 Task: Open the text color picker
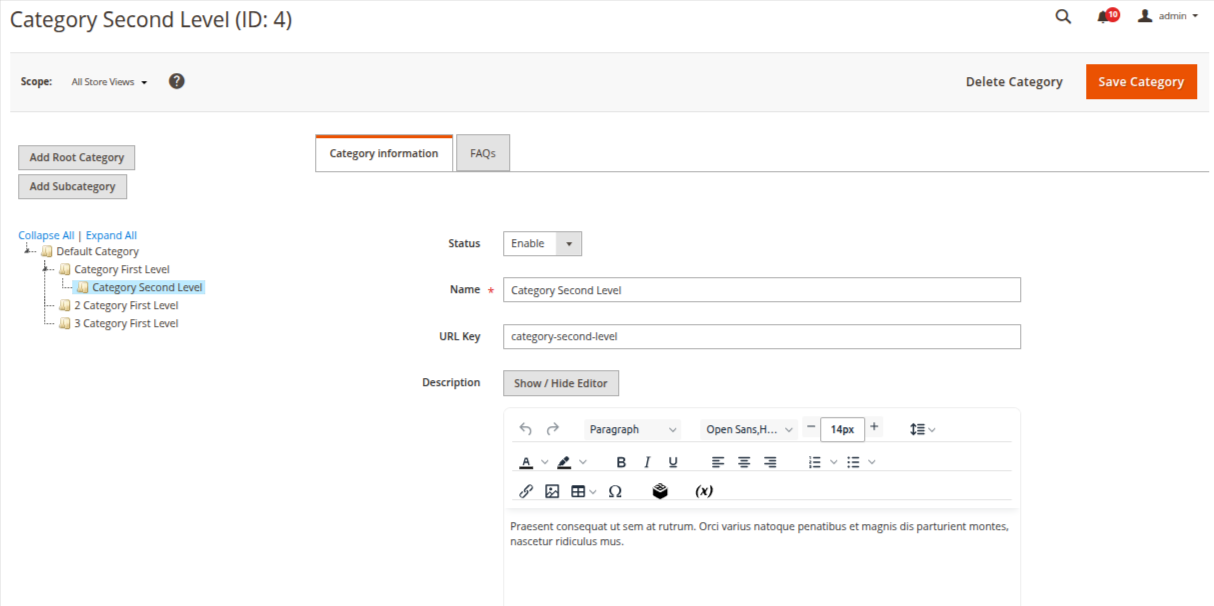coord(527,462)
